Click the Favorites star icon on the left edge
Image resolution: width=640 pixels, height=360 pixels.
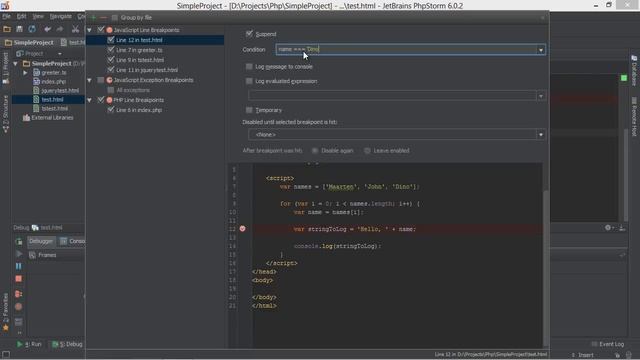click(6, 328)
